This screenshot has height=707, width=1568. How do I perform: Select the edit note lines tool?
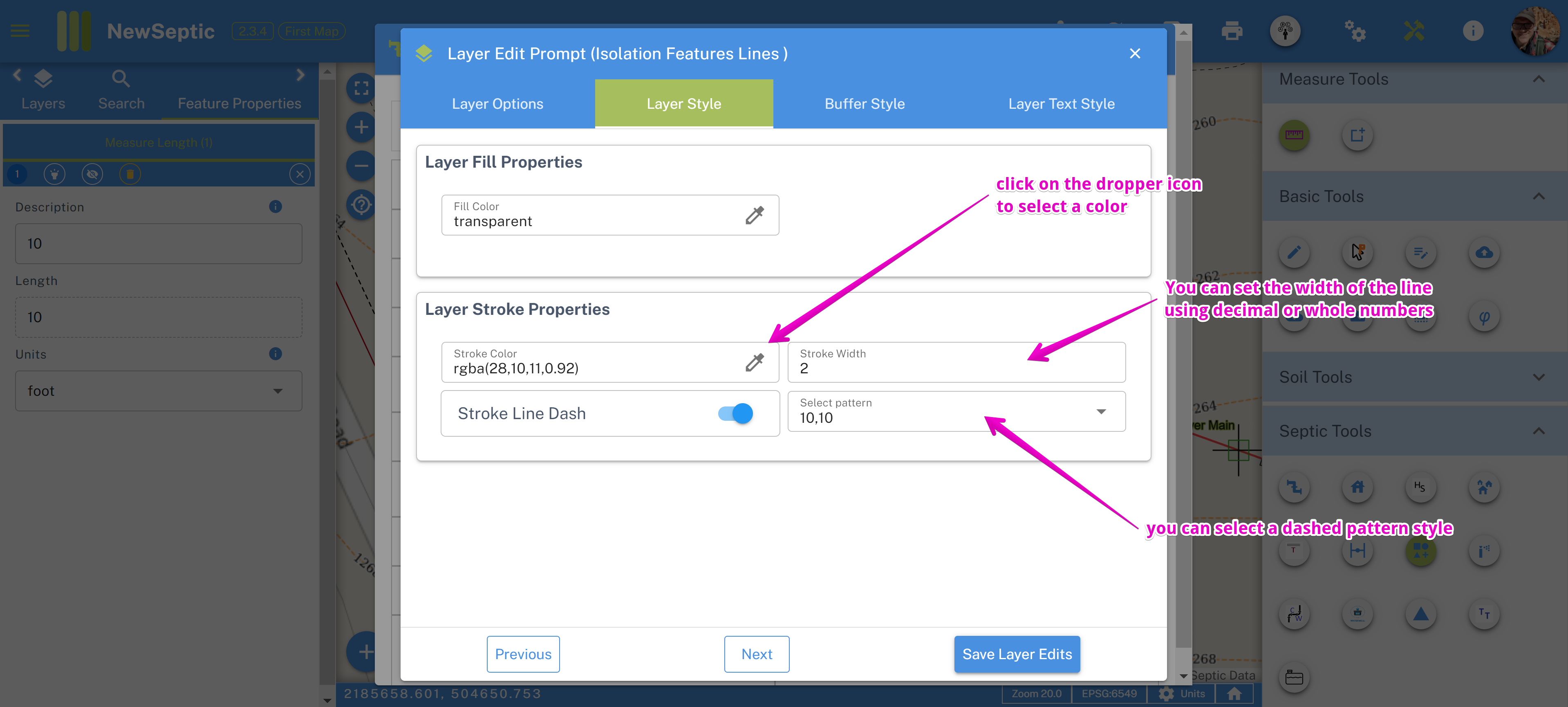click(1421, 252)
